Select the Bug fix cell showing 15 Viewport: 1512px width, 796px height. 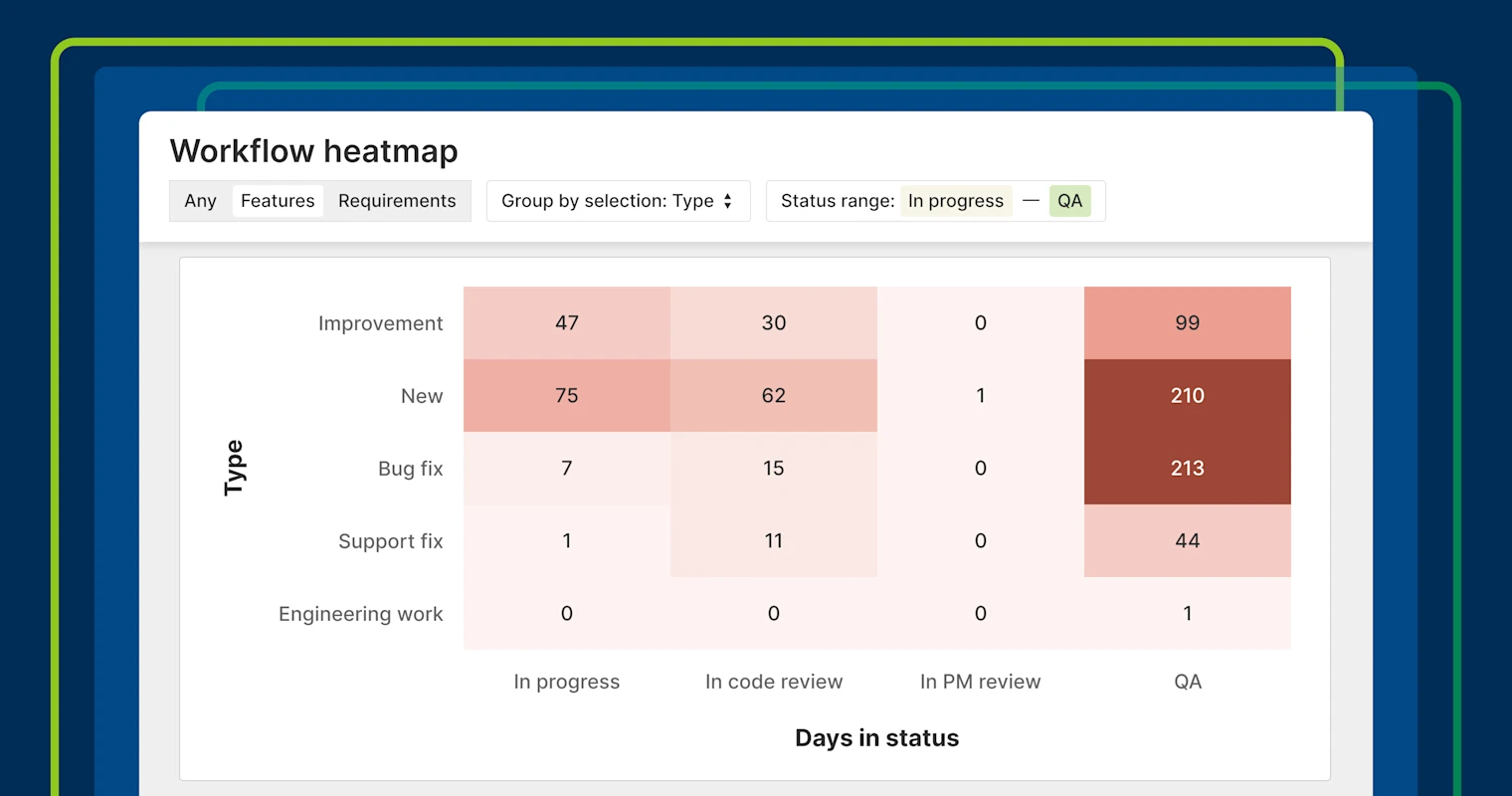[773, 468]
